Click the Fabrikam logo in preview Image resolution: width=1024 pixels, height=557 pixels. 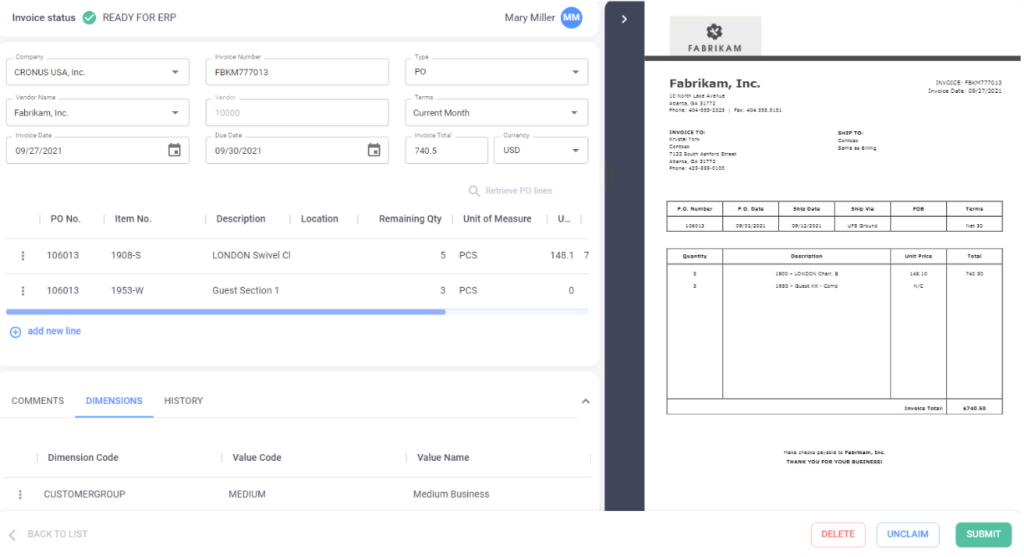point(715,36)
